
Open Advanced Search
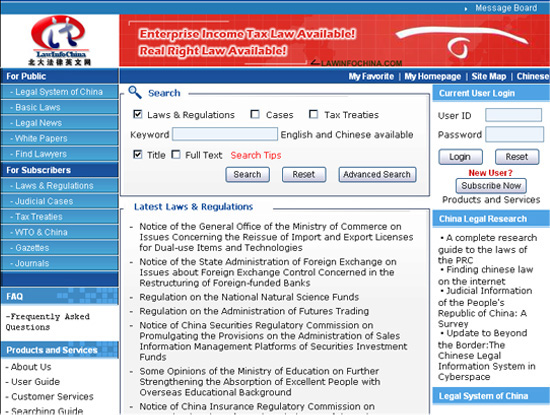[377, 174]
